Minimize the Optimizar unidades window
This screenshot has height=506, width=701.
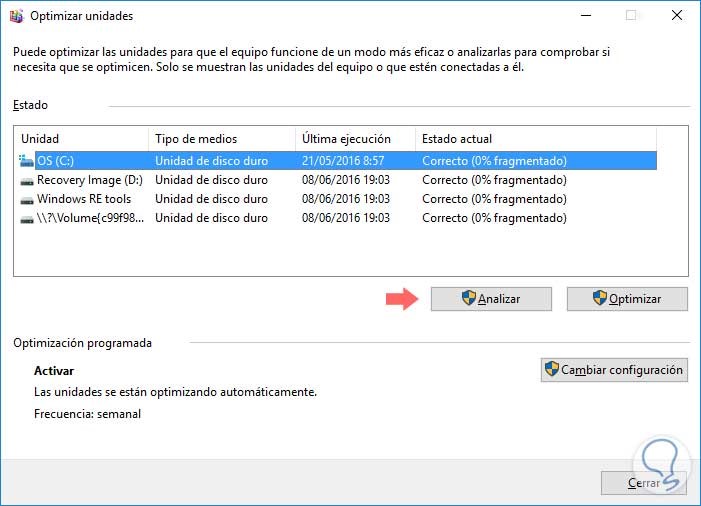(584, 16)
